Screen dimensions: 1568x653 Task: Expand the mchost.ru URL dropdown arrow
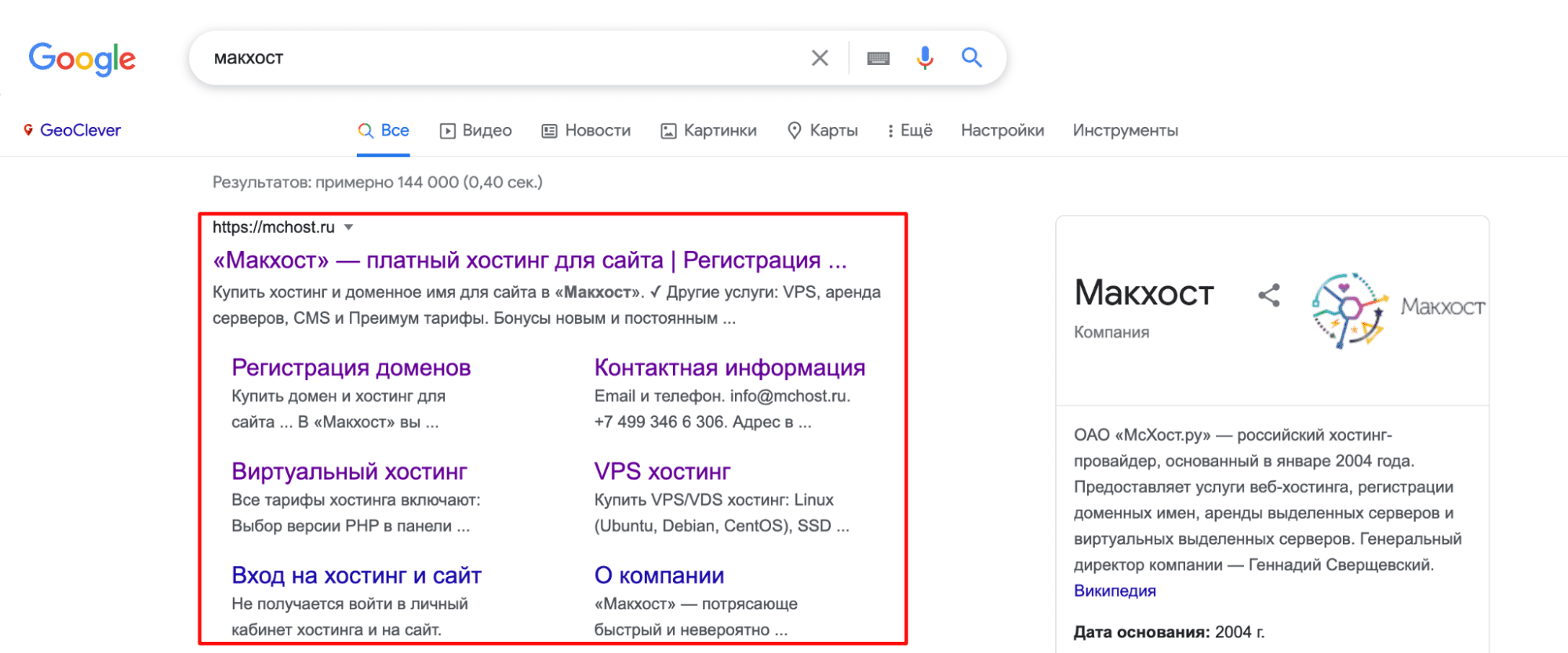tap(349, 227)
